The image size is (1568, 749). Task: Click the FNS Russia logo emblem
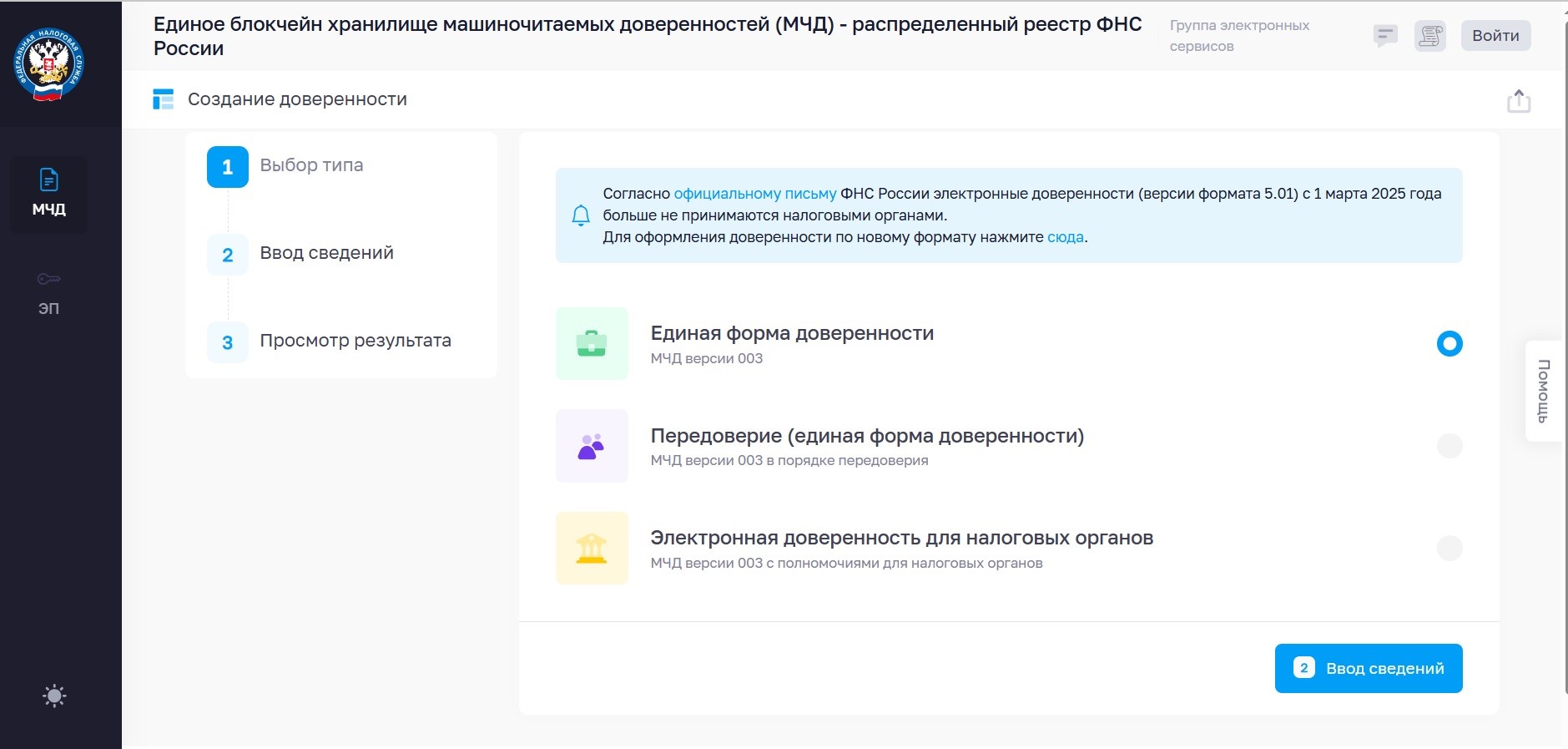pyautogui.click(x=49, y=64)
